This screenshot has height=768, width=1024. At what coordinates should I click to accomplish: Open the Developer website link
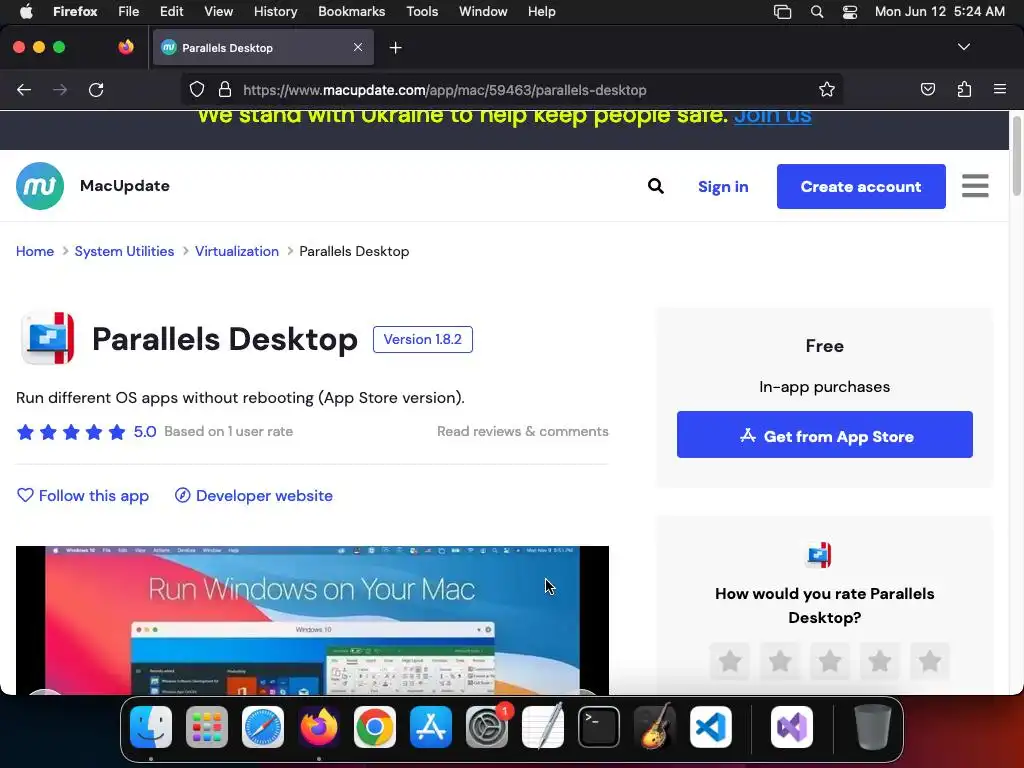tap(254, 496)
